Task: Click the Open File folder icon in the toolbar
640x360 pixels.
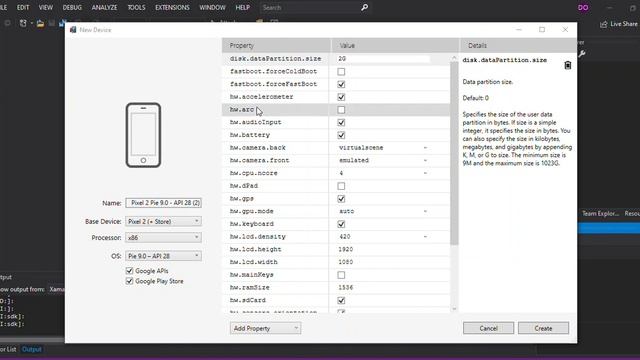Action: coord(40,24)
